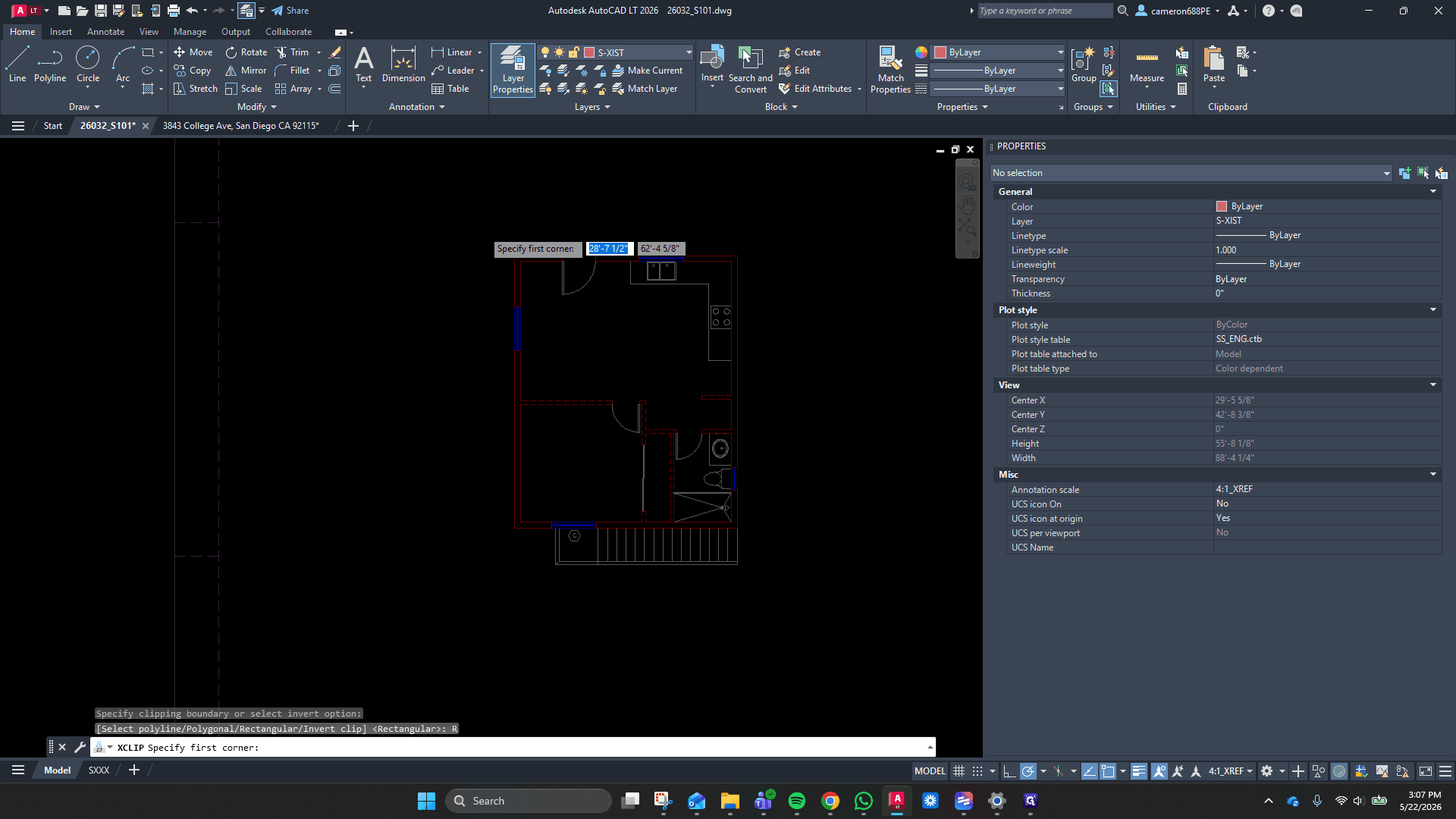This screenshot has width=1456, height=819.
Task: Click the Save icon in quick access toolbar
Action: (x=100, y=11)
